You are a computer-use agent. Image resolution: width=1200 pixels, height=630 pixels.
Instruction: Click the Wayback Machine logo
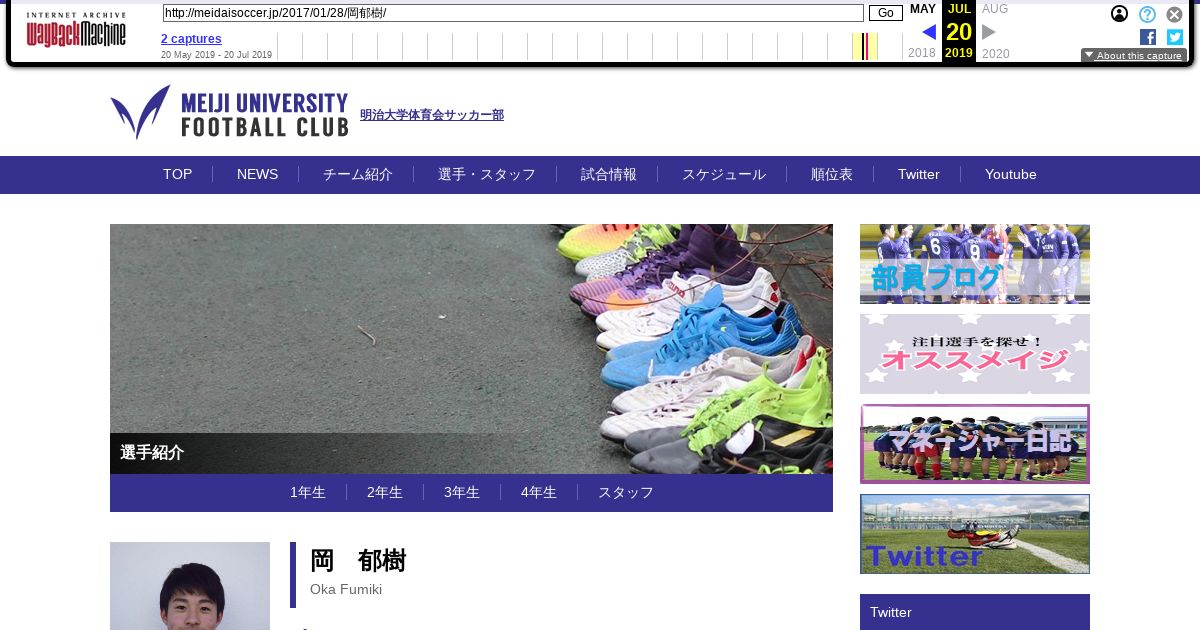(x=76, y=30)
